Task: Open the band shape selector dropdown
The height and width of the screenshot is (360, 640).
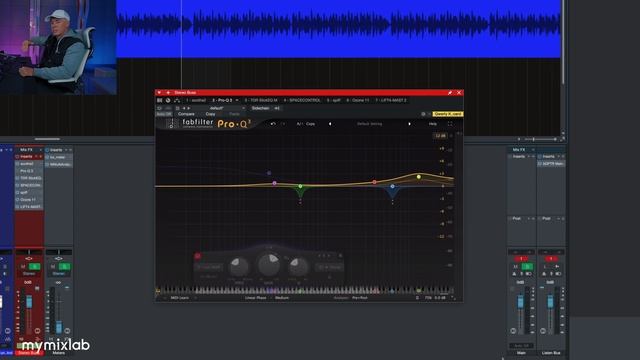Action: (x=209, y=267)
